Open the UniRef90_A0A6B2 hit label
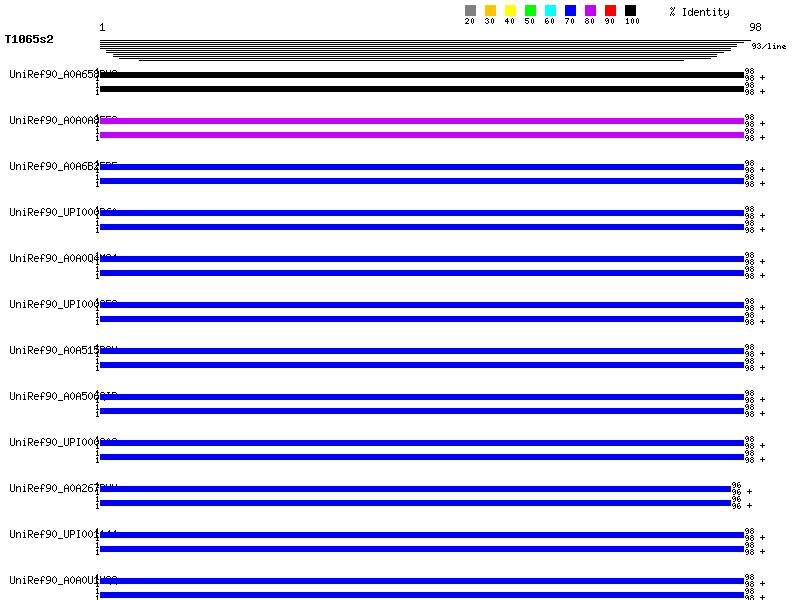 tap(62, 166)
